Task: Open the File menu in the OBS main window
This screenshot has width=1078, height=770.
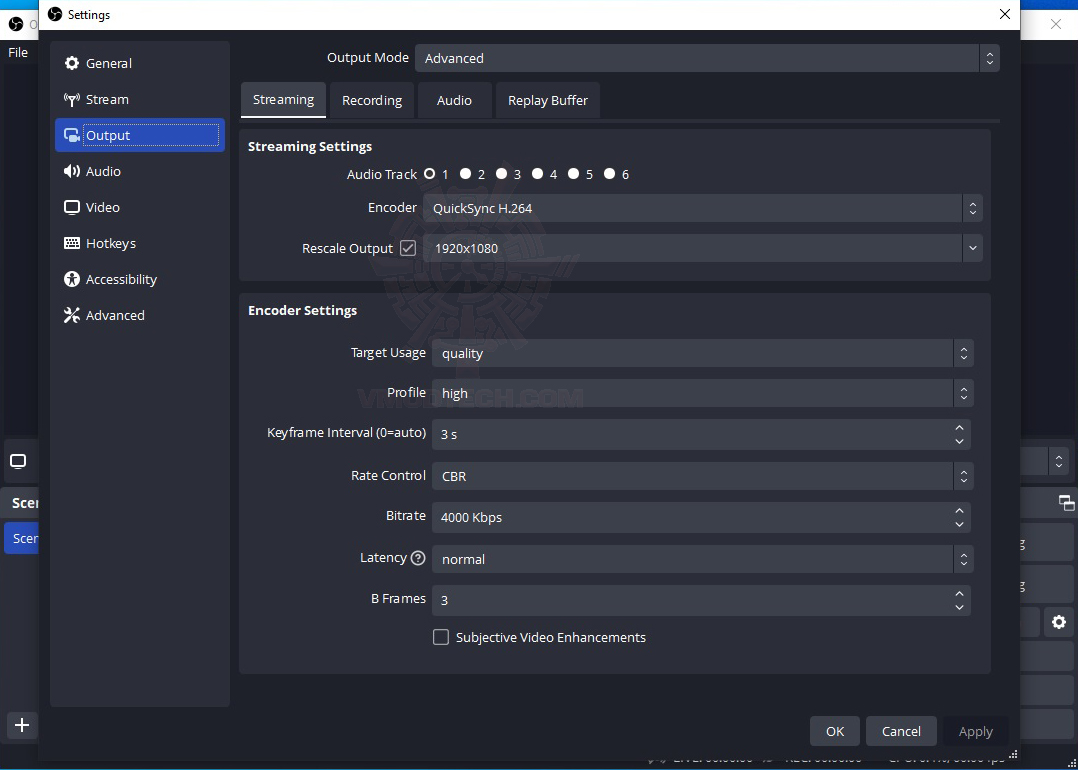Action: [18, 53]
